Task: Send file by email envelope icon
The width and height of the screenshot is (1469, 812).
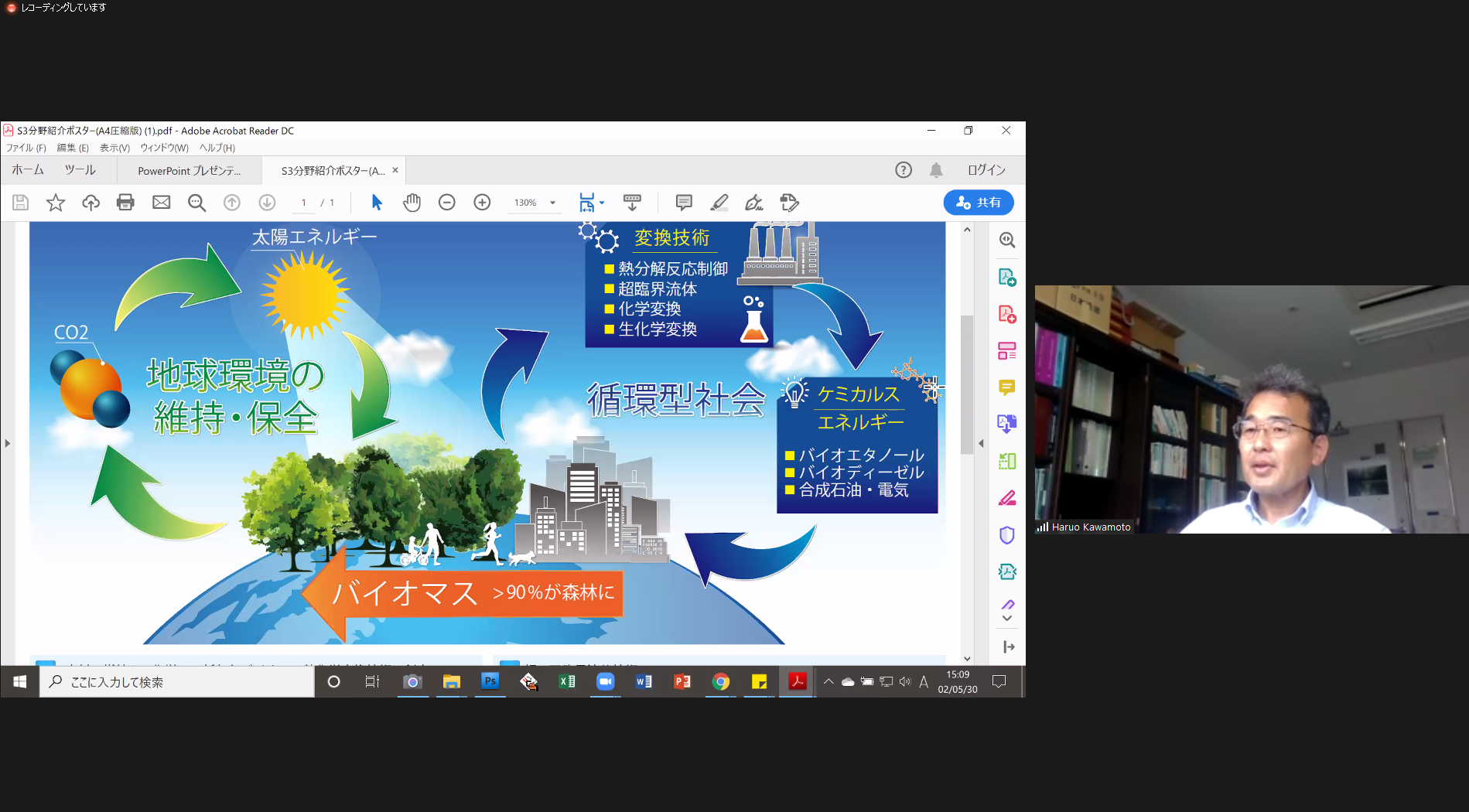Action: click(161, 203)
